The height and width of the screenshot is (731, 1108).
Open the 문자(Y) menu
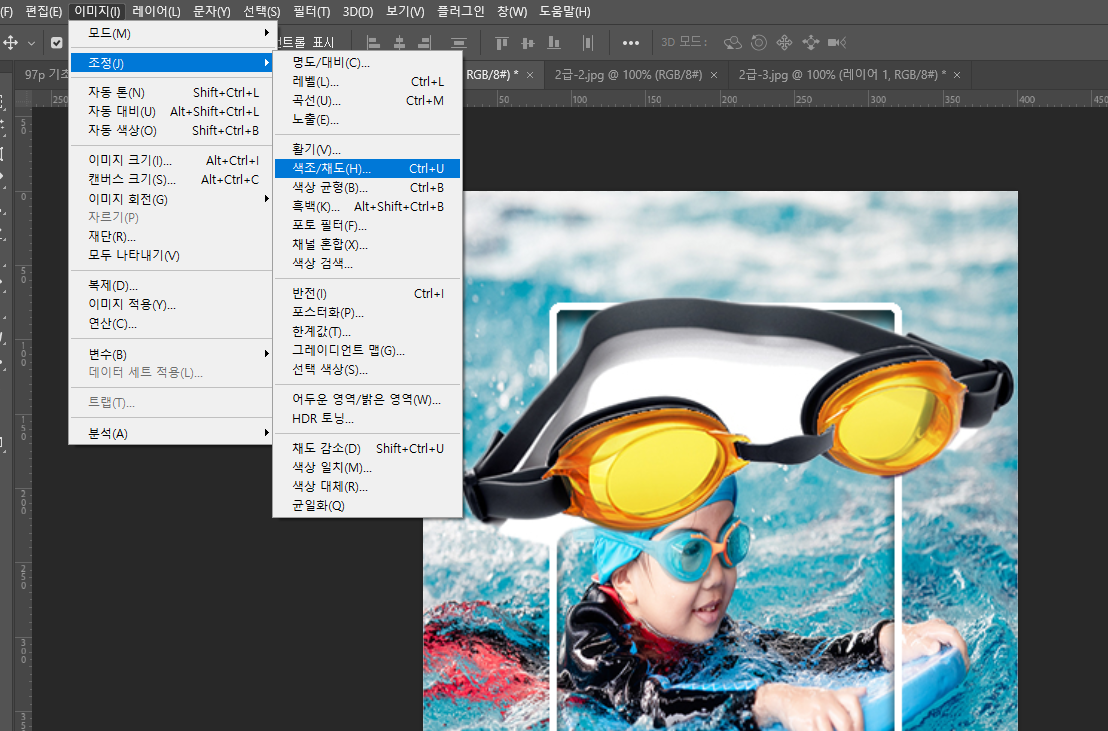[212, 11]
